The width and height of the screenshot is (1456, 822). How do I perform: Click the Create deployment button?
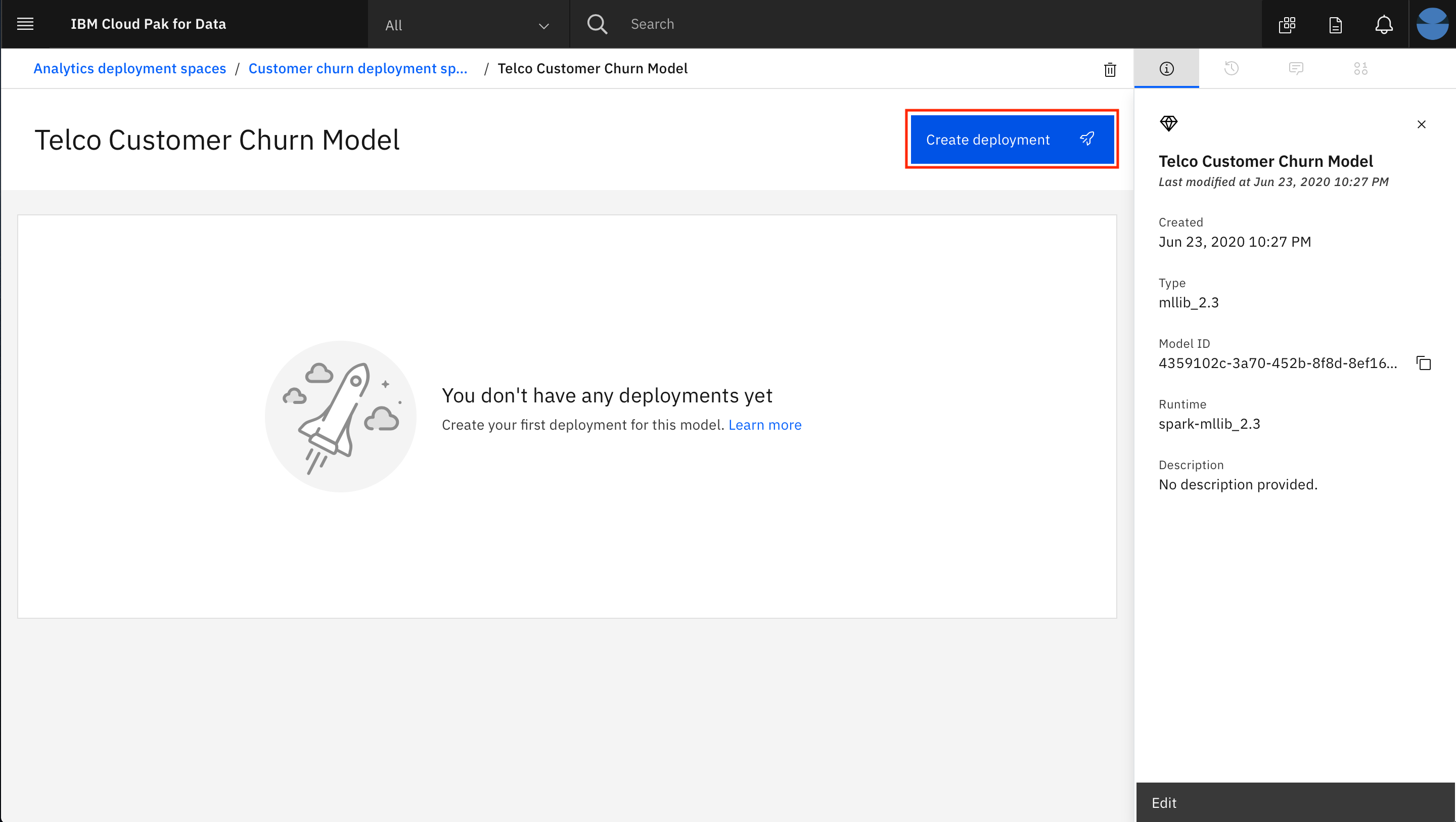(x=1011, y=139)
